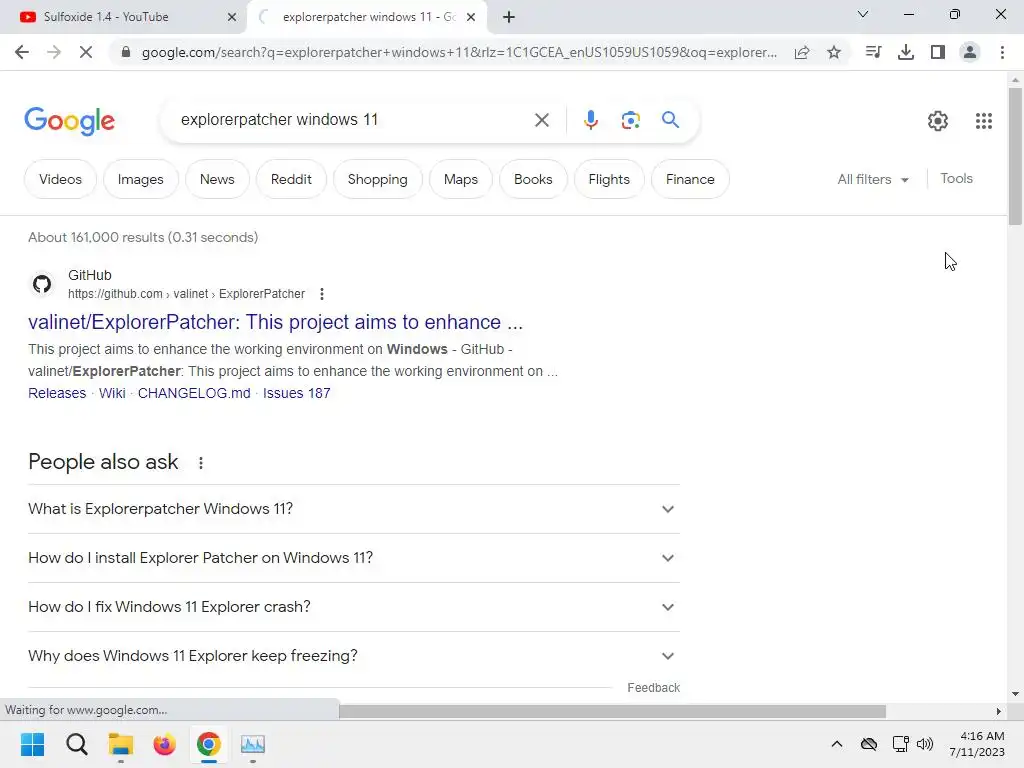The height and width of the screenshot is (768, 1024).
Task: Open the Windows Start menu
Action: tap(32, 744)
